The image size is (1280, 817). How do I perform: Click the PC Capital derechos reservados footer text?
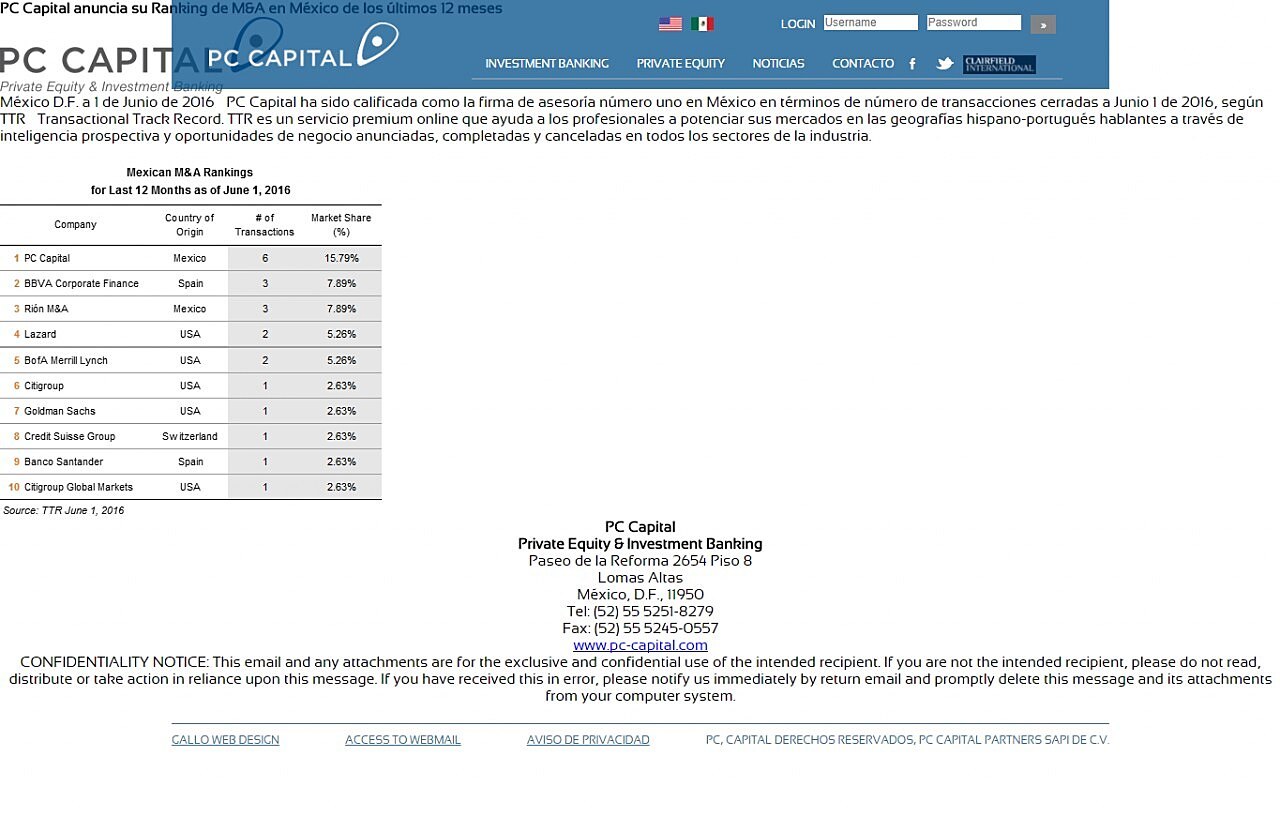tap(907, 740)
